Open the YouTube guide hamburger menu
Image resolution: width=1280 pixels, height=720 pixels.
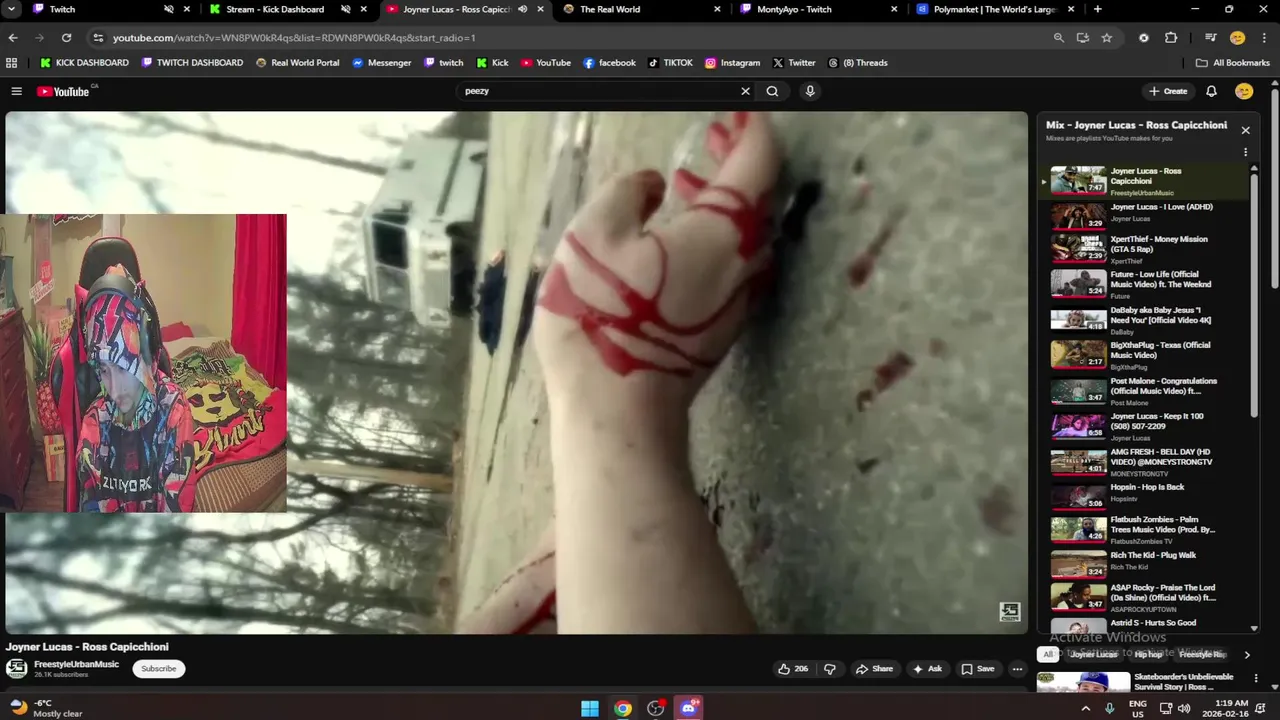coord(16,91)
